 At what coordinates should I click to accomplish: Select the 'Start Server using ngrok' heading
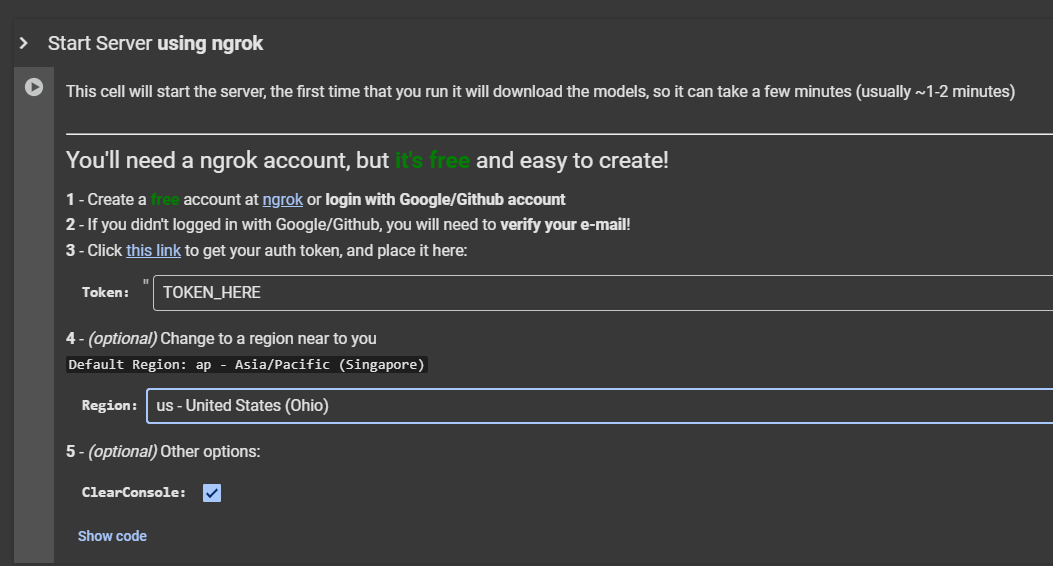click(x=156, y=43)
